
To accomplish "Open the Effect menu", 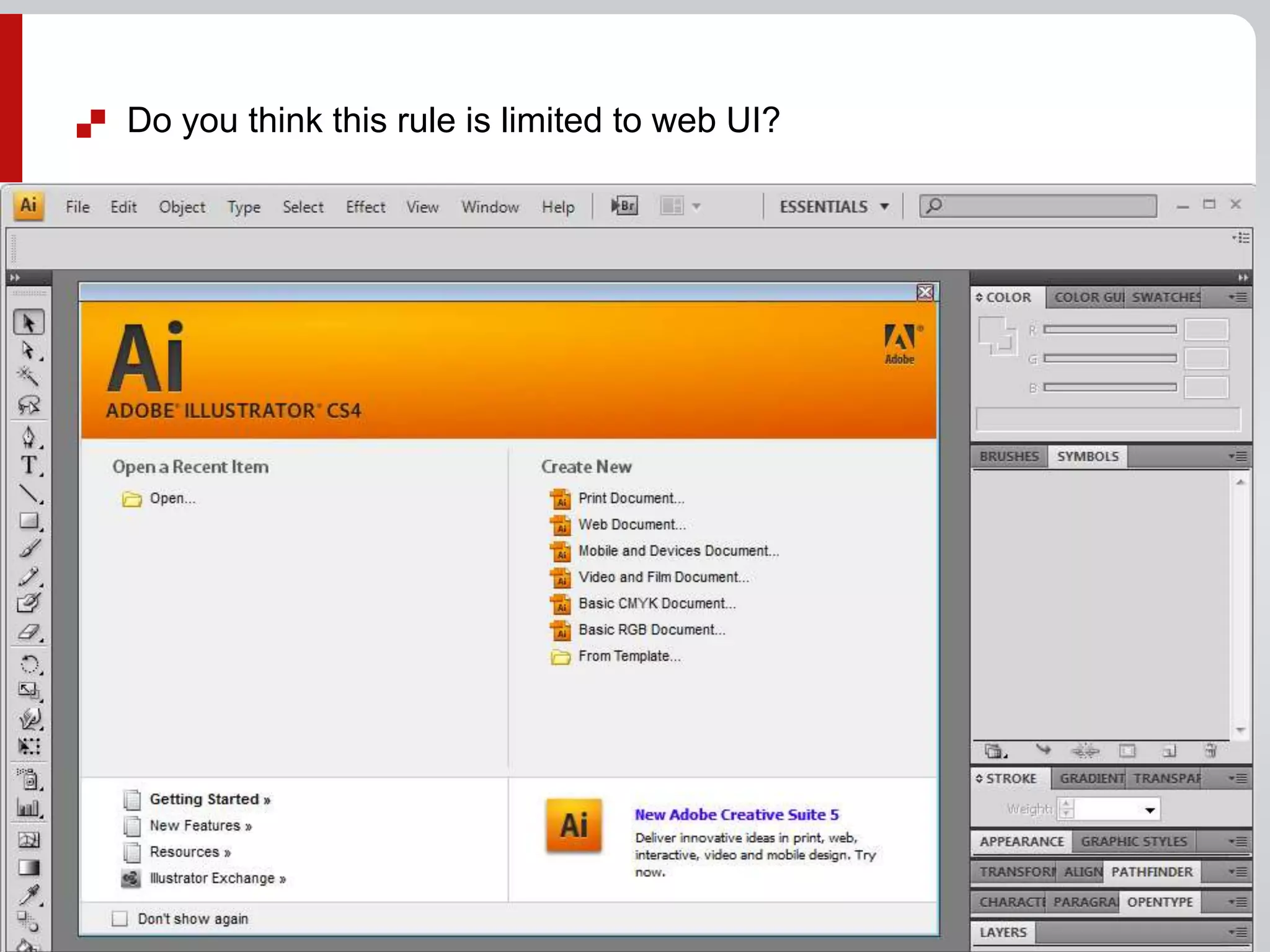I will (365, 207).
